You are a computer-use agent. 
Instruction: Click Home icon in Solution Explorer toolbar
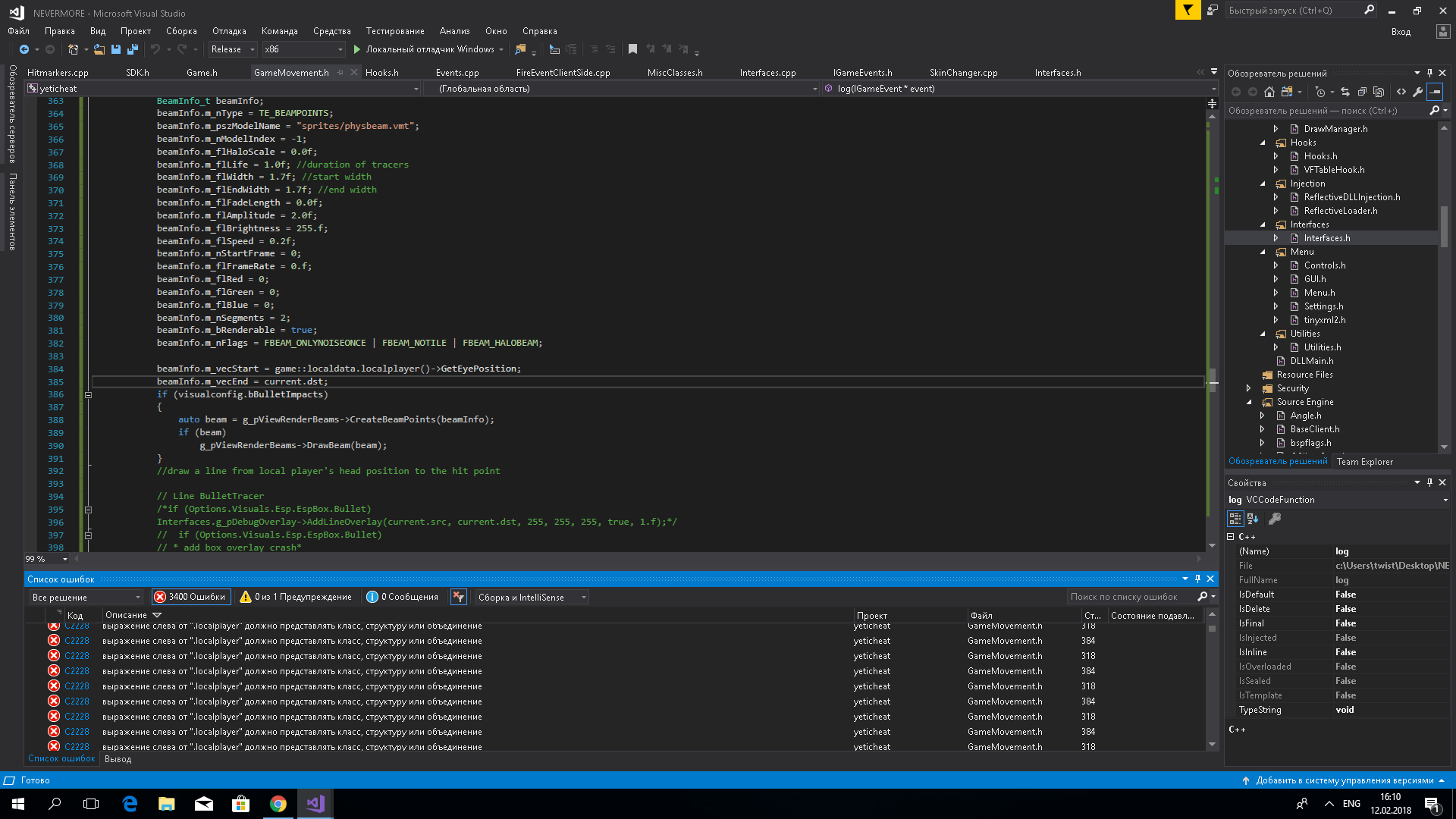[x=1269, y=92]
